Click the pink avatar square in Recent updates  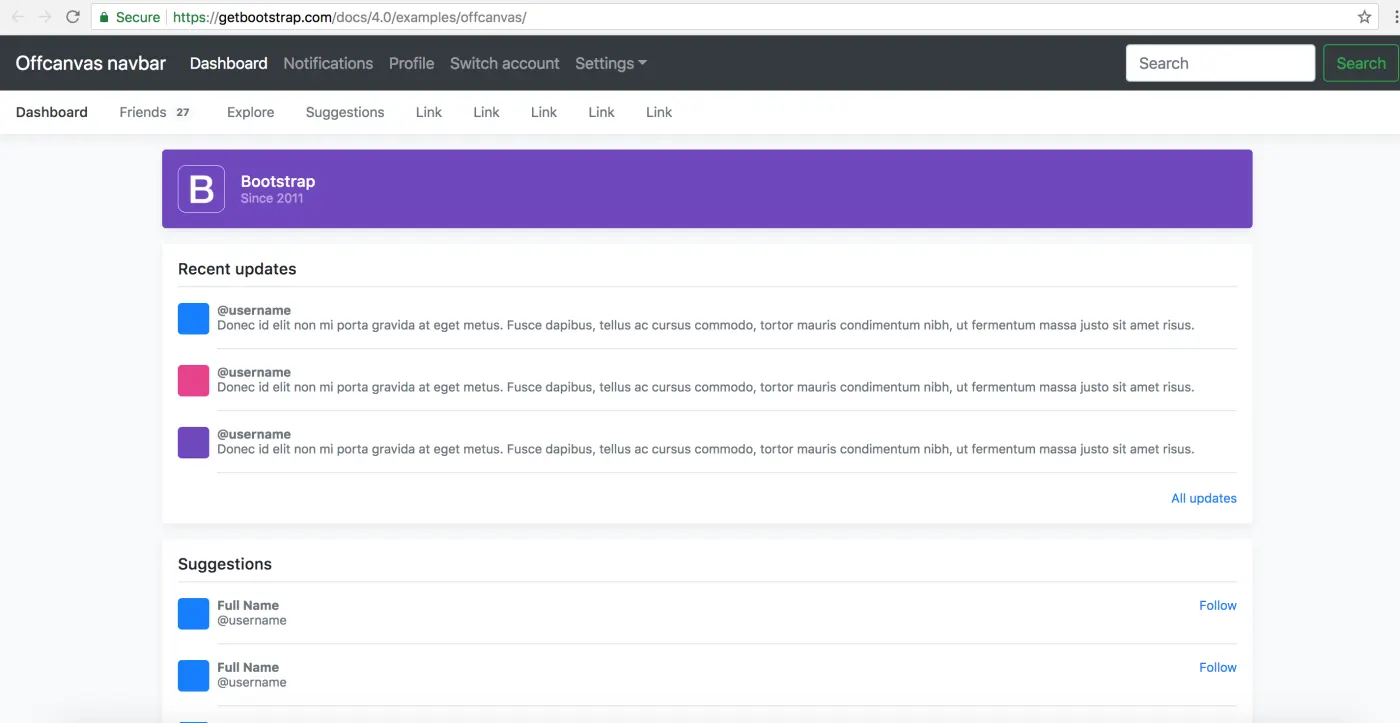point(193,380)
